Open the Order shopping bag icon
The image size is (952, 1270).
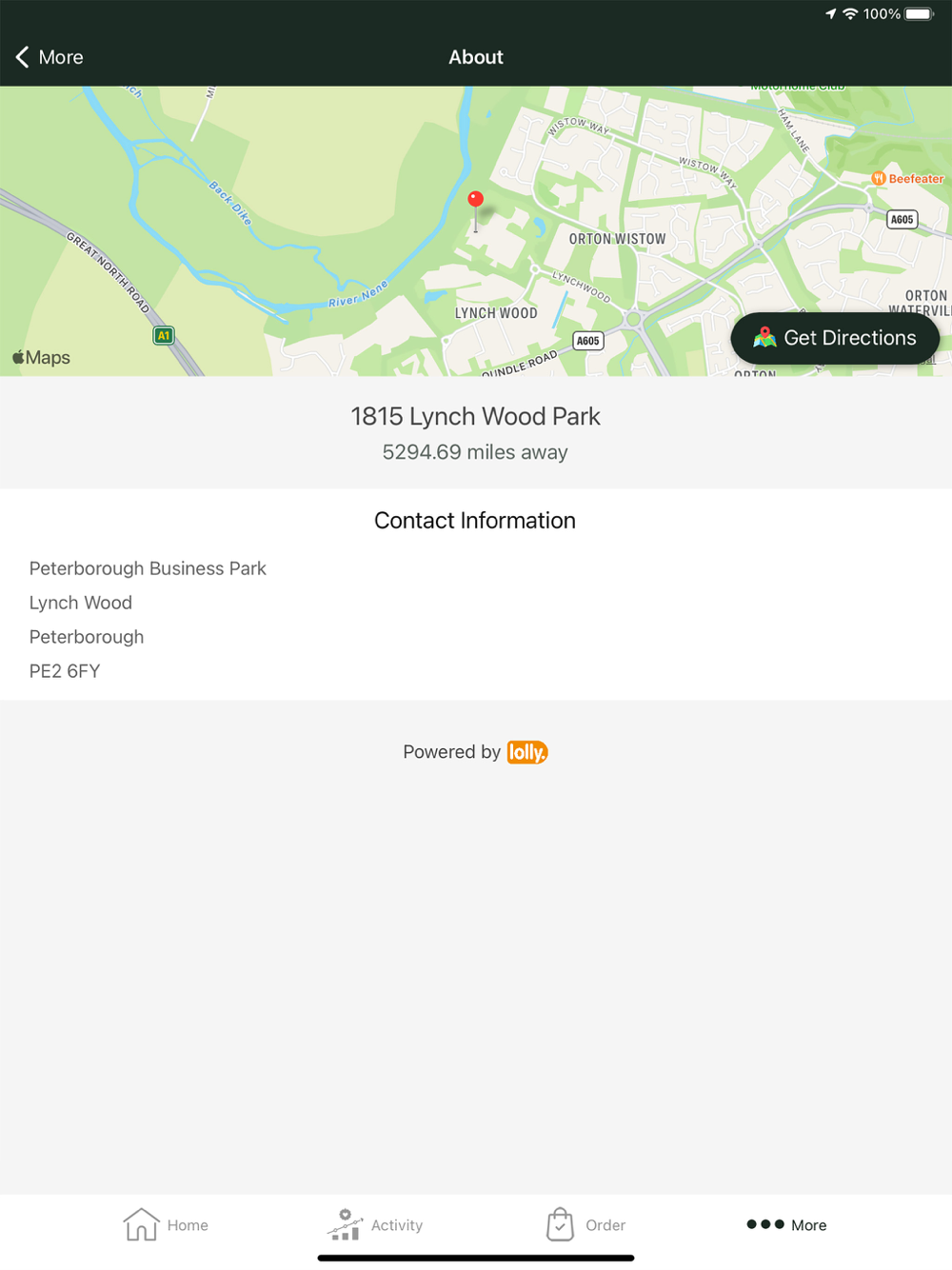560,1224
